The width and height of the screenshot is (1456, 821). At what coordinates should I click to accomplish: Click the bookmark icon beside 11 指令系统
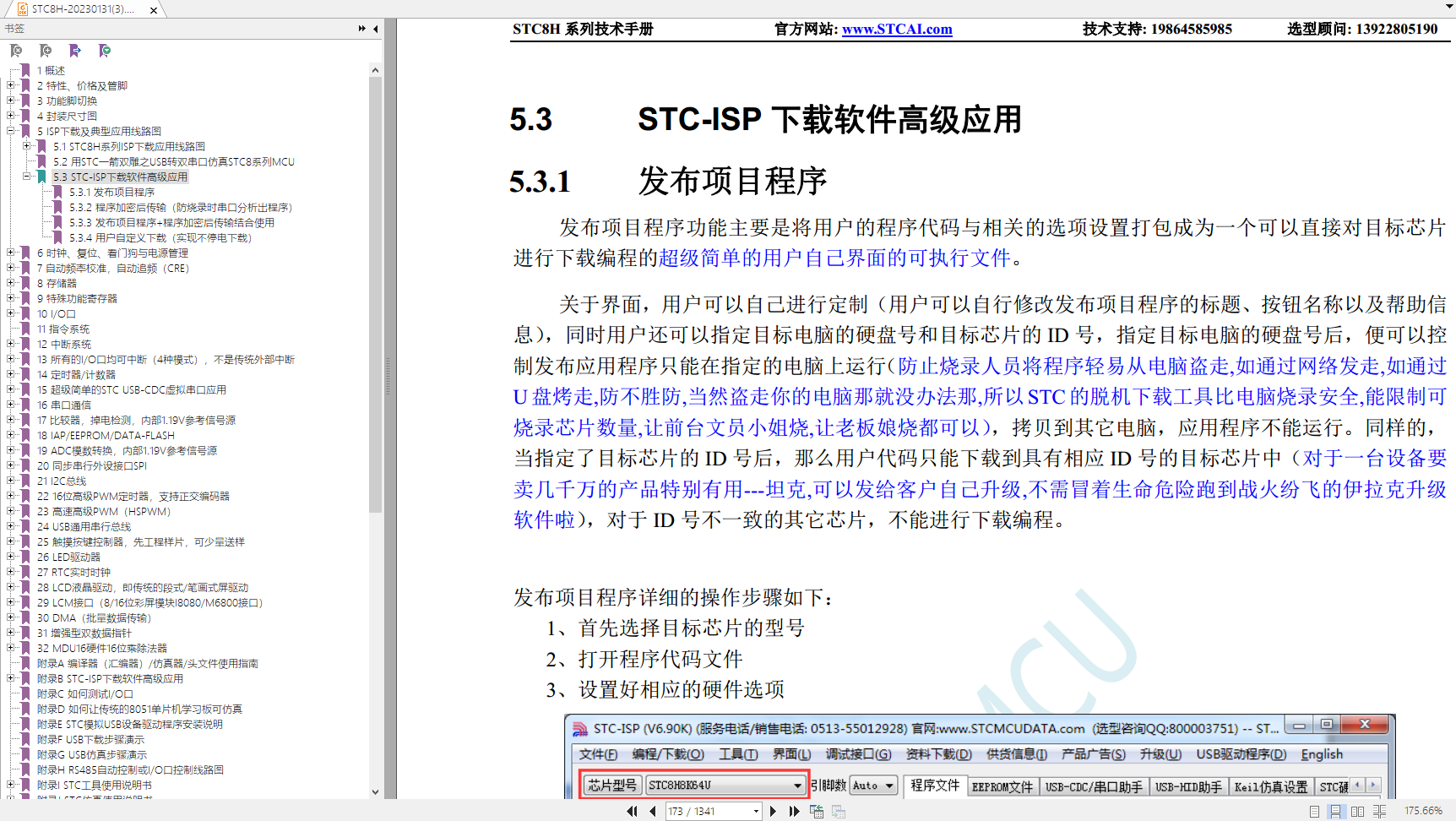point(25,329)
